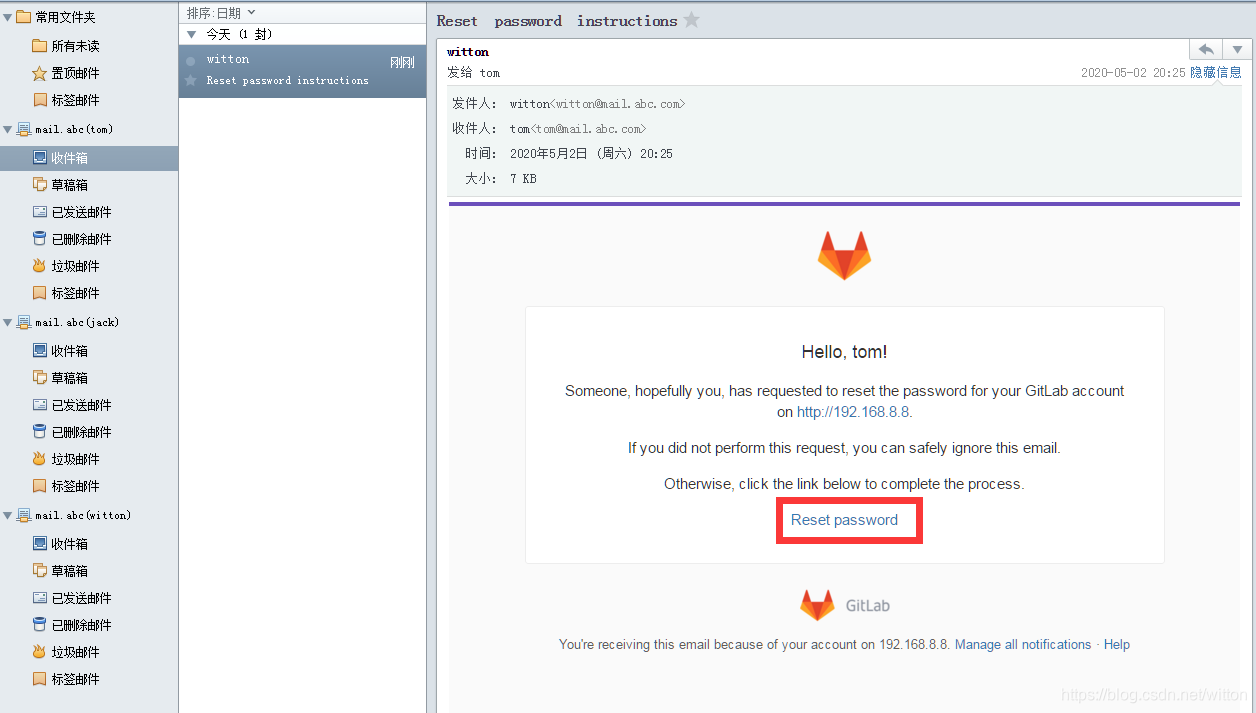The image size is (1256, 713).
Task: Open 已发送邮件 under mail.abc(witton)
Action: (72, 598)
